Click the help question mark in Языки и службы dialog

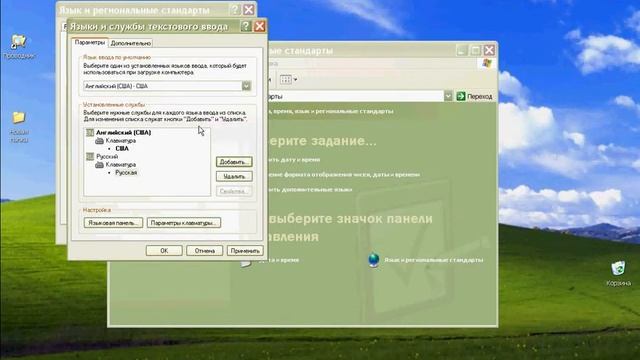point(246,26)
